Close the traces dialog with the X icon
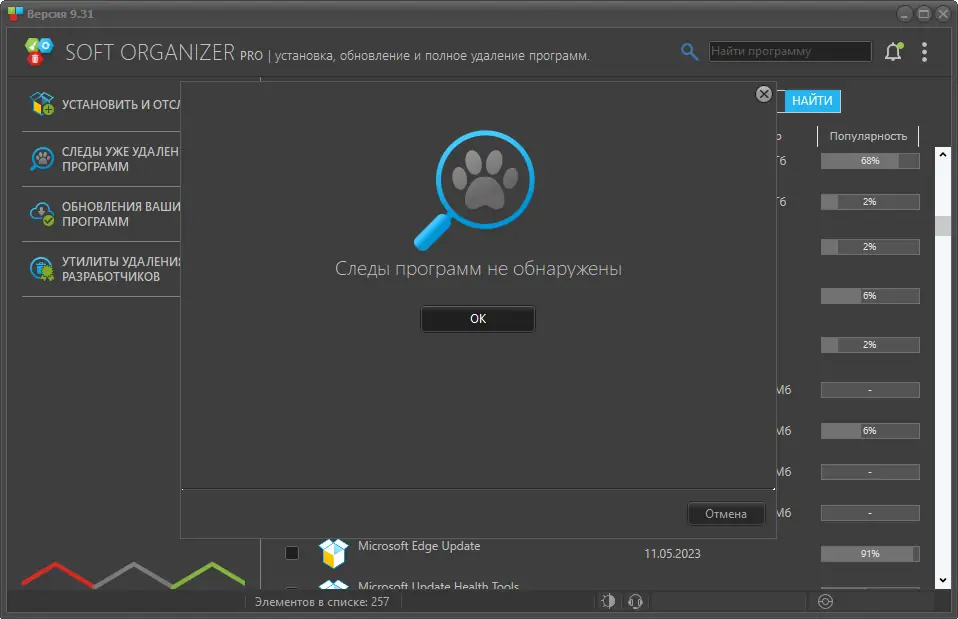The width and height of the screenshot is (958, 619). pyautogui.click(x=764, y=94)
